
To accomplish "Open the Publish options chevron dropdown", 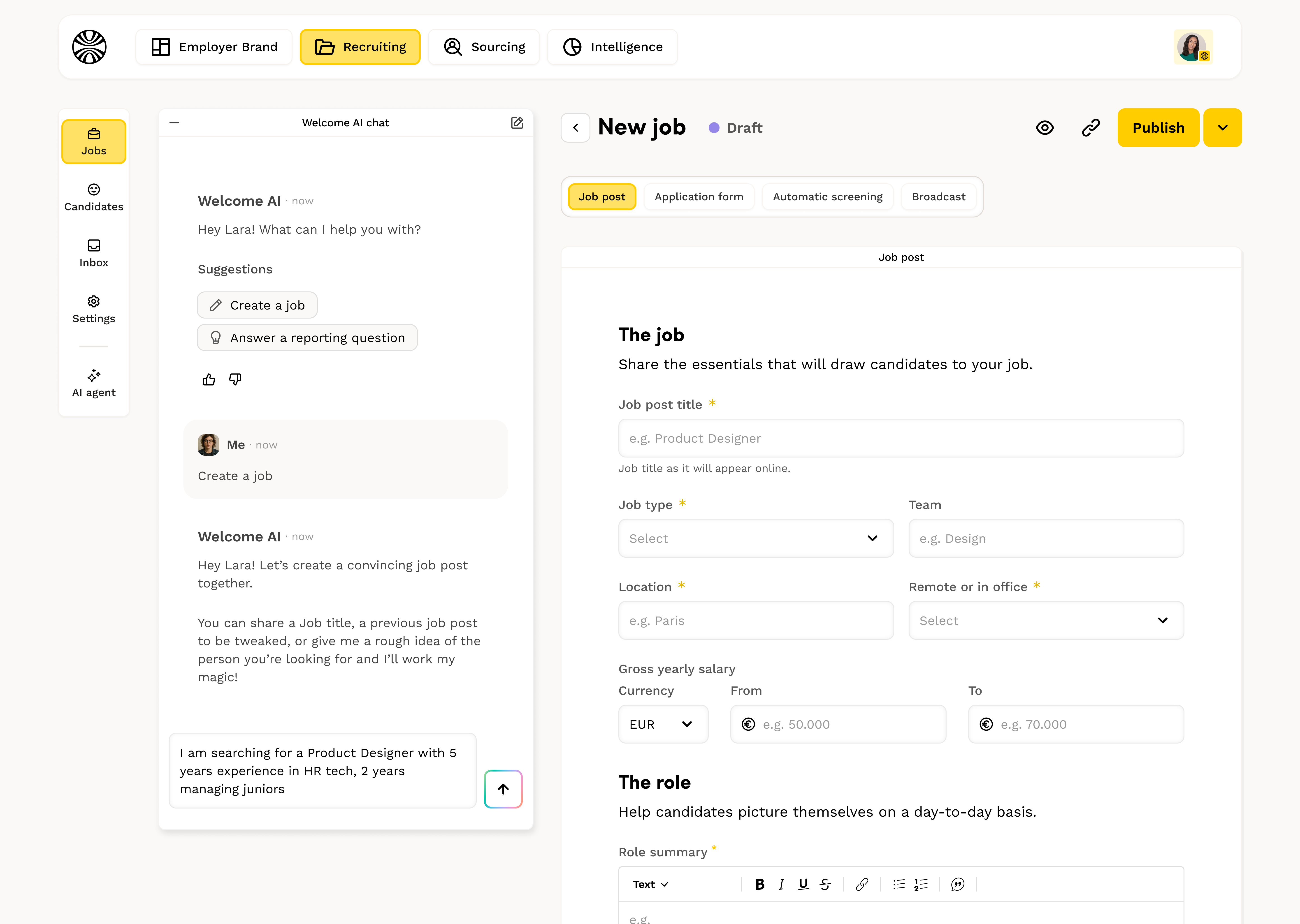I will click(x=1222, y=128).
